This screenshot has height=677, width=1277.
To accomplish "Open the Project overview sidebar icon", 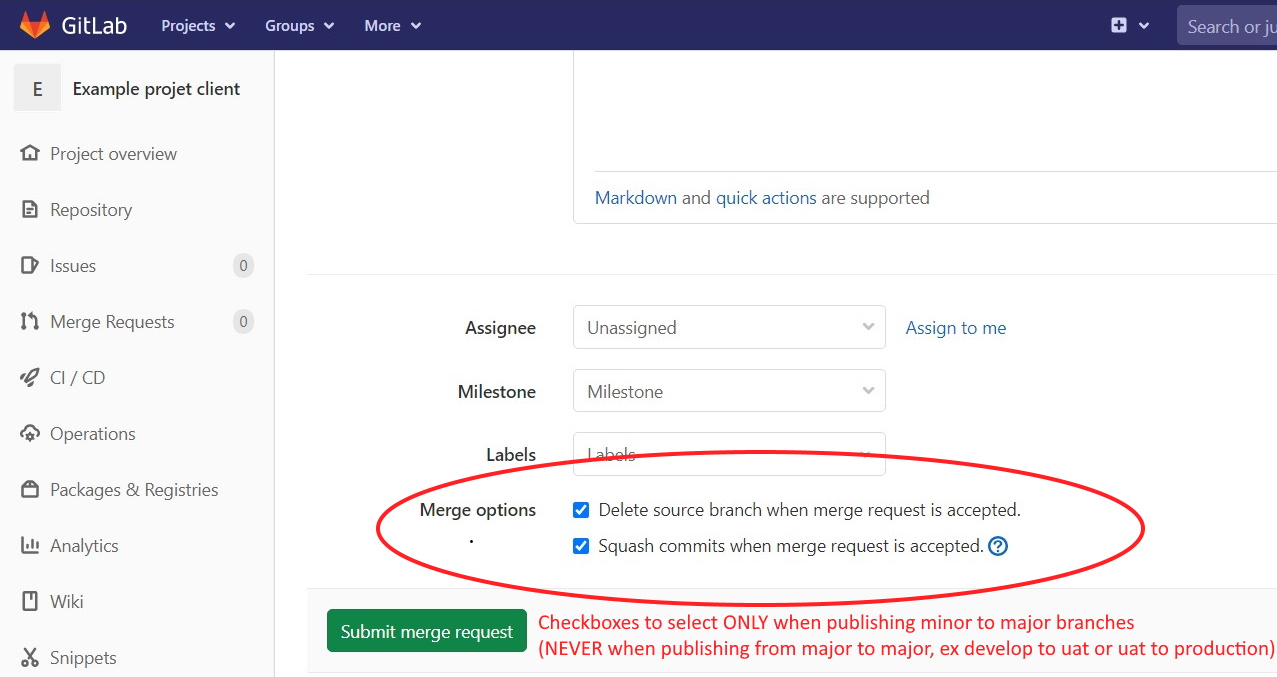I will click(x=30, y=153).
